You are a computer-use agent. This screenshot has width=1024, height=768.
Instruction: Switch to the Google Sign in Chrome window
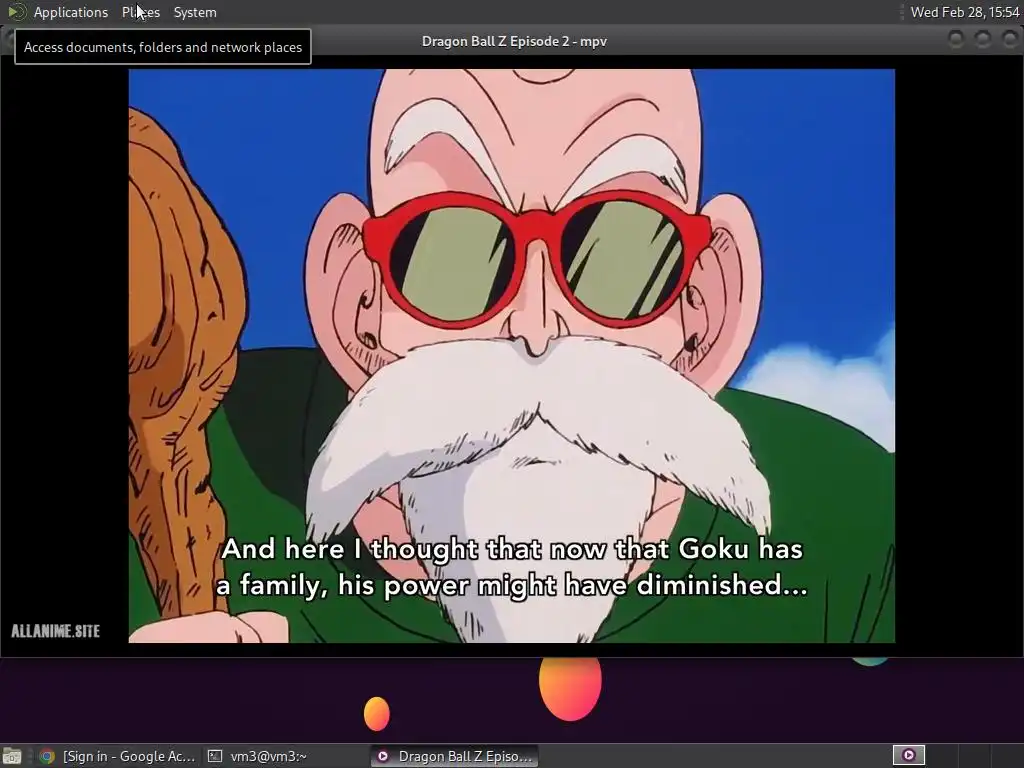(x=118, y=756)
